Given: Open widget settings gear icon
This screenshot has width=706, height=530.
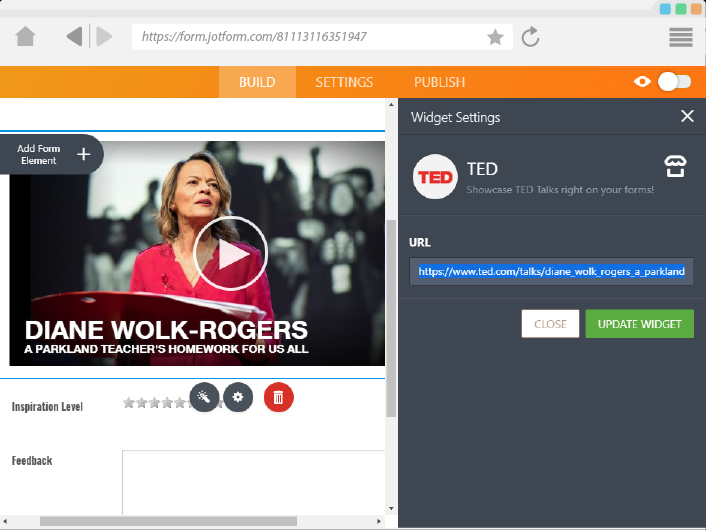Looking at the screenshot, I should pyautogui.click(x=238, y=397).
